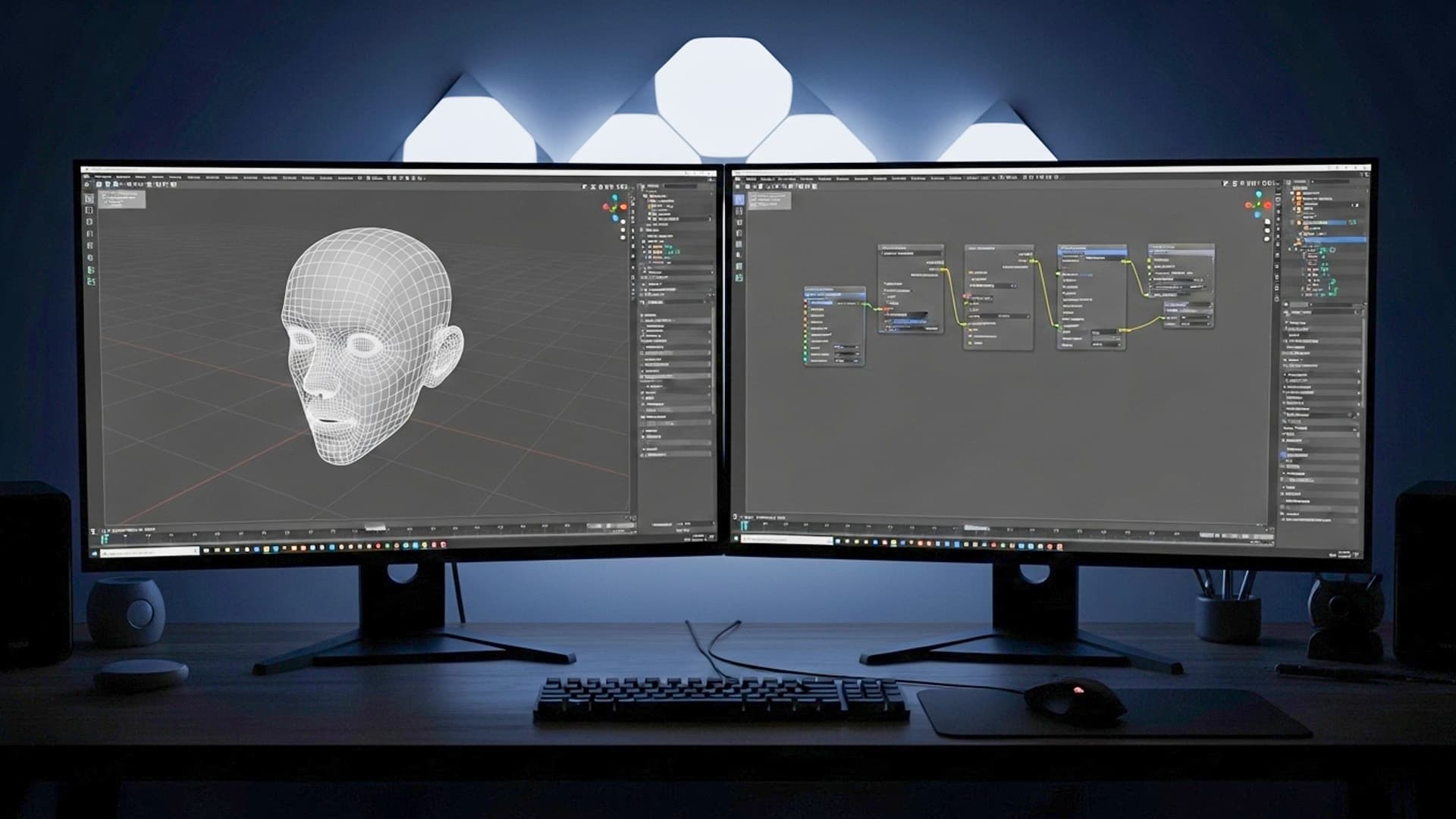Screen dimensions: 1456x819
Task: Open the Windows Start button on the left monitor
Action: tap(94, 553)
